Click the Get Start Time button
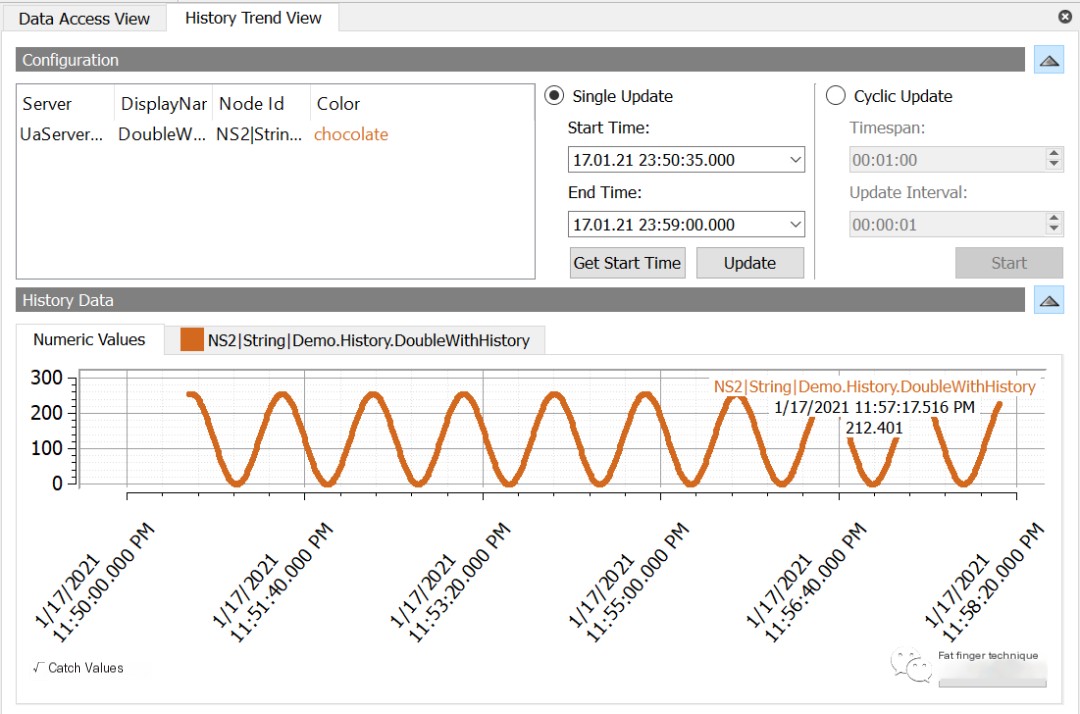1080x714 pixels. (x=627, y=263)
